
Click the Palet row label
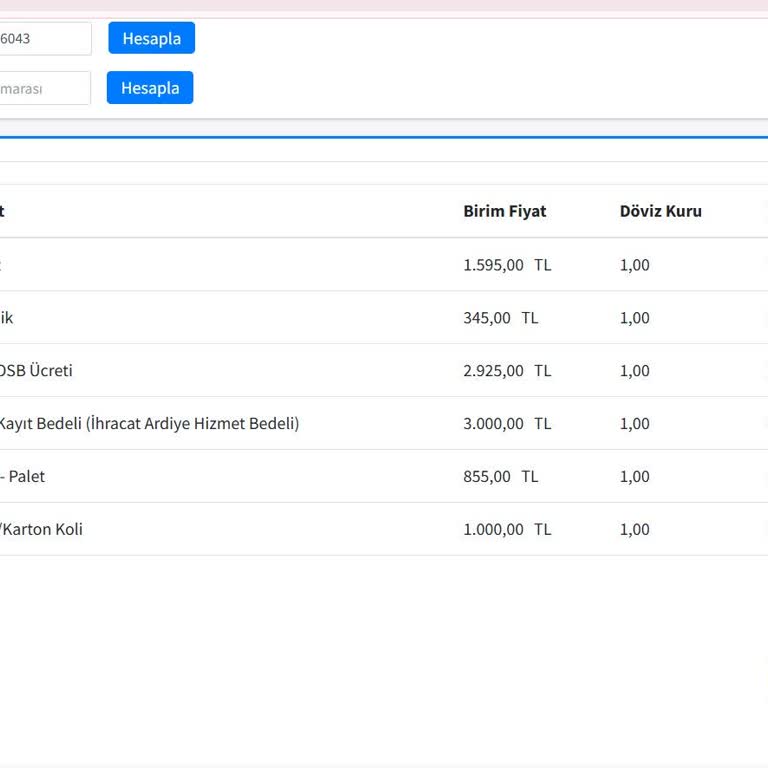[22, 477]
